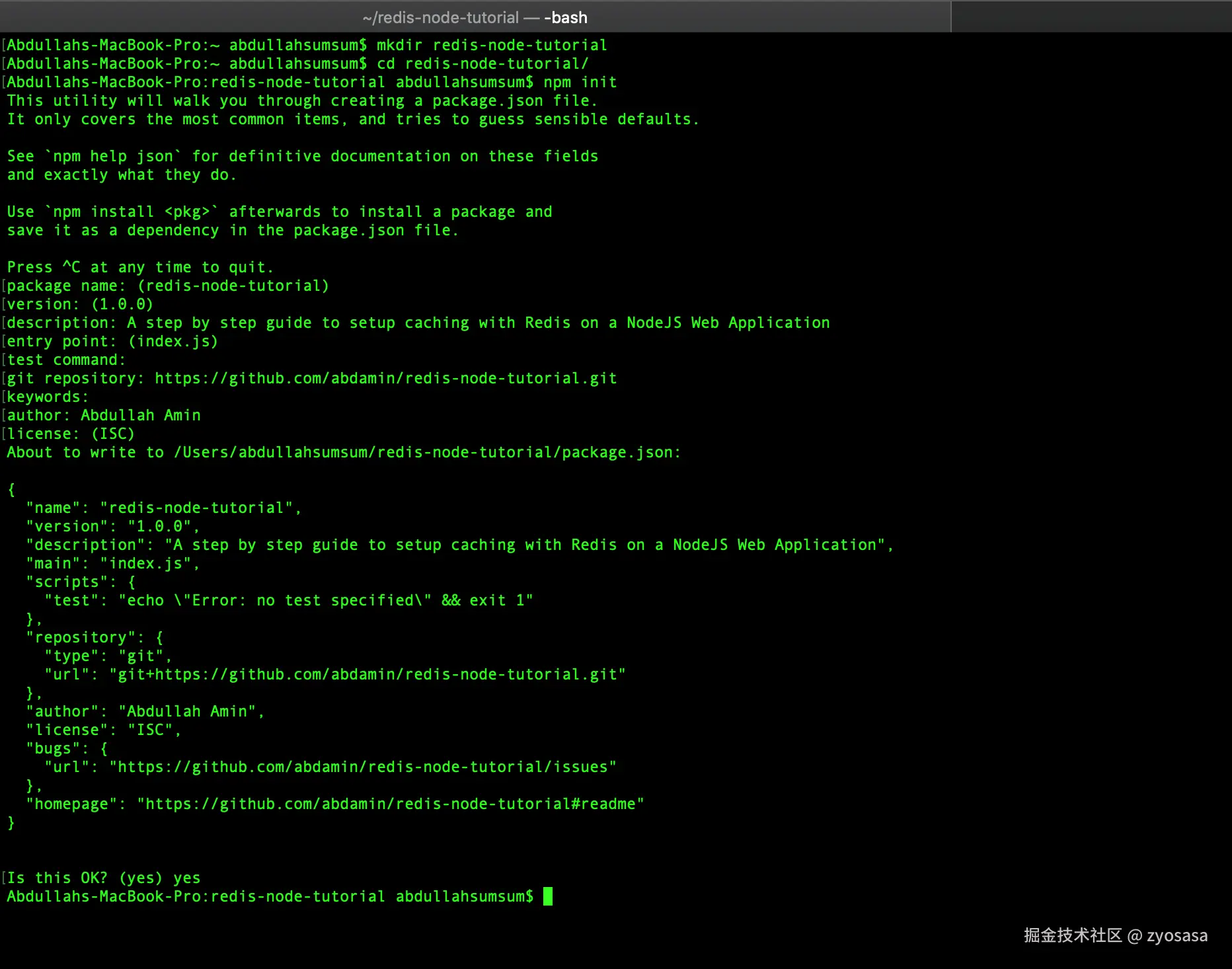Click the 'git repository:' prompt line
Image resolution: width=1232 pixels, height=969 pixels.
(311, 378)
